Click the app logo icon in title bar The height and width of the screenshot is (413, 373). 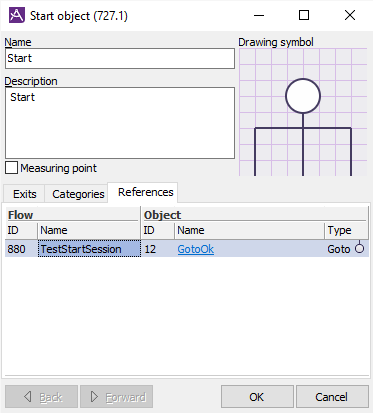tap(17, 15)
